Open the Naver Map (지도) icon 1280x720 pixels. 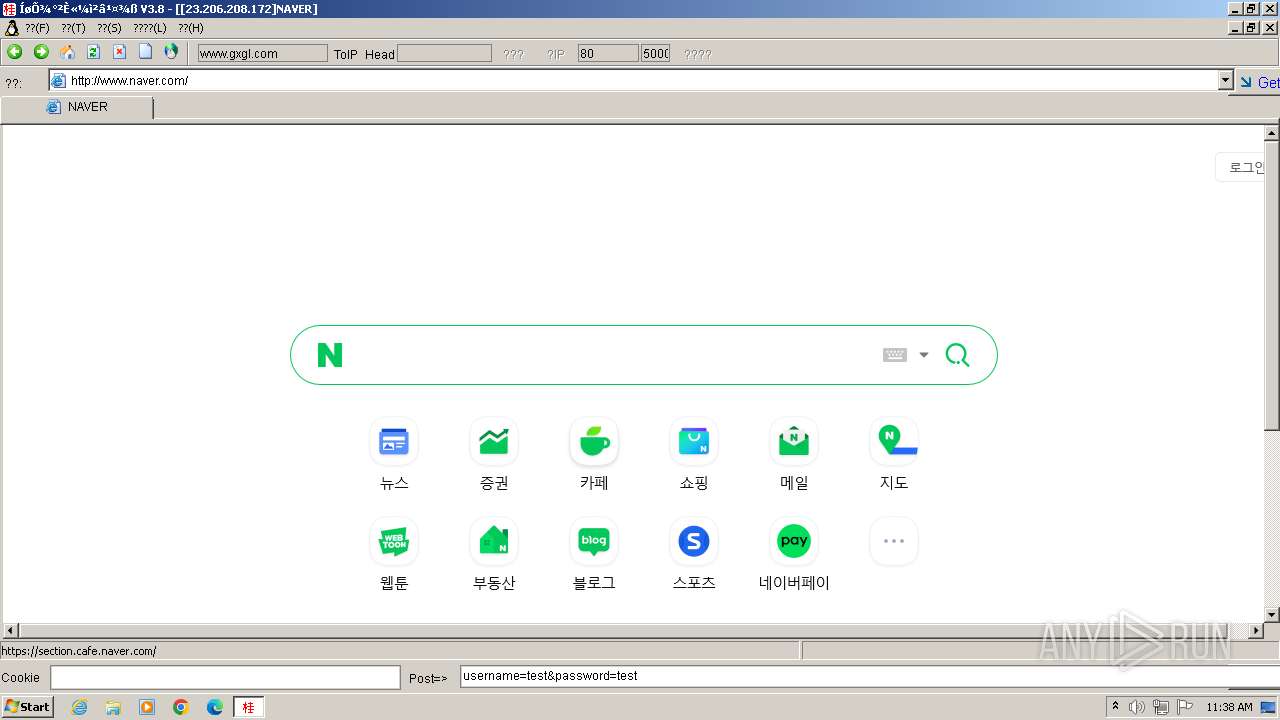(x=894, y=441)
